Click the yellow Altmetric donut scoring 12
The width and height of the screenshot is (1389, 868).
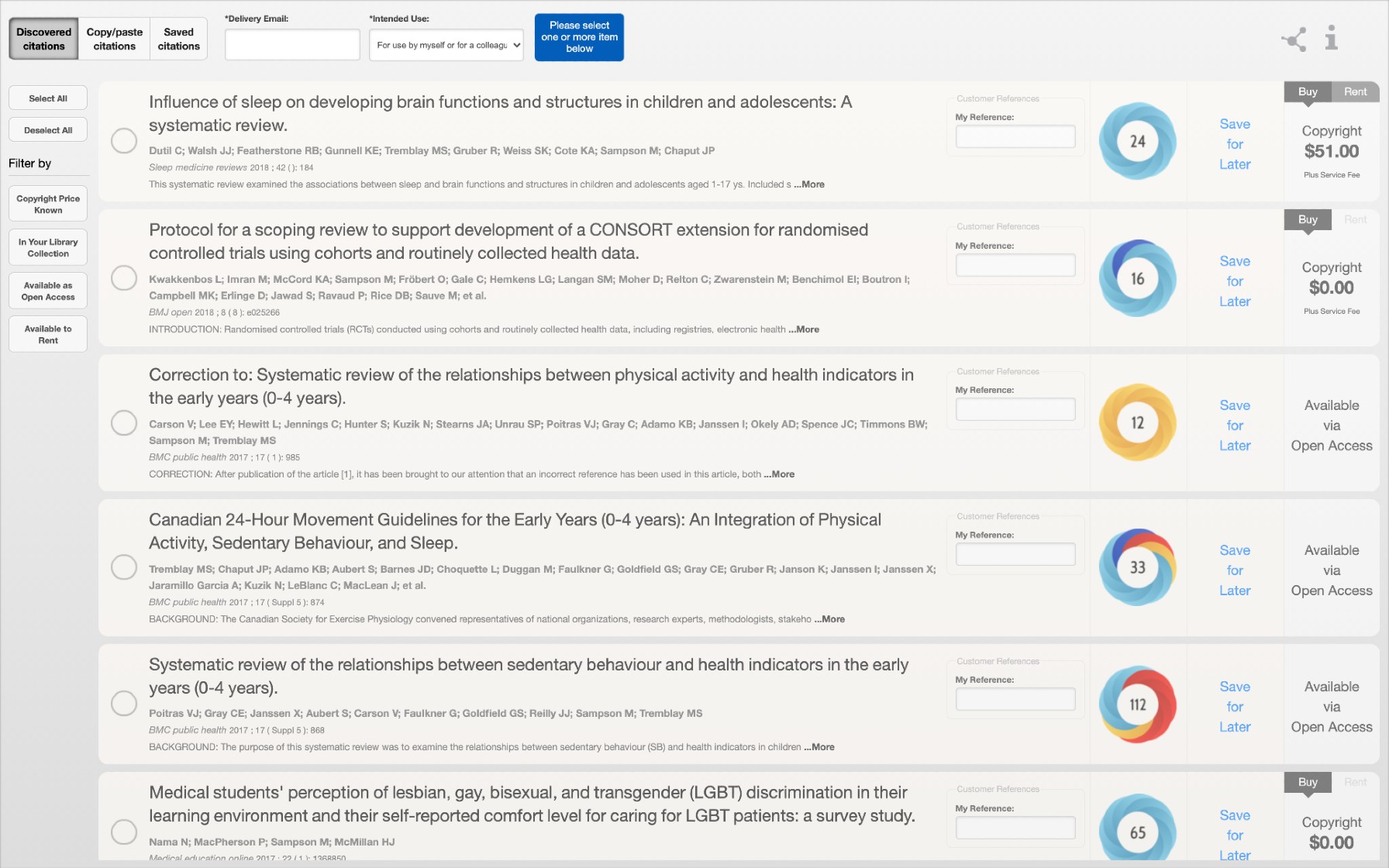click(x=1137, y=422)
